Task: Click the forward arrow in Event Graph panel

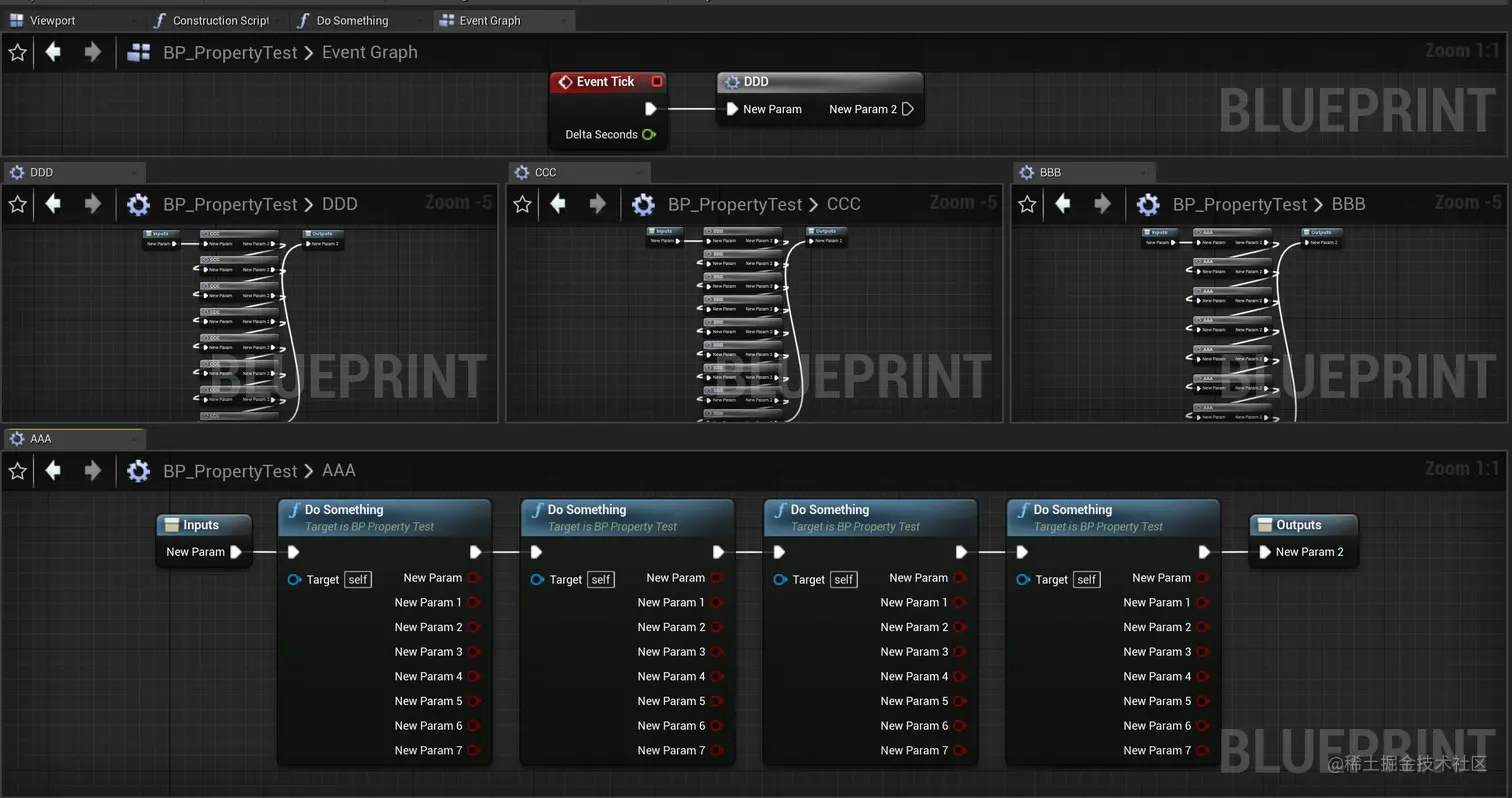Action: point(92,52)
